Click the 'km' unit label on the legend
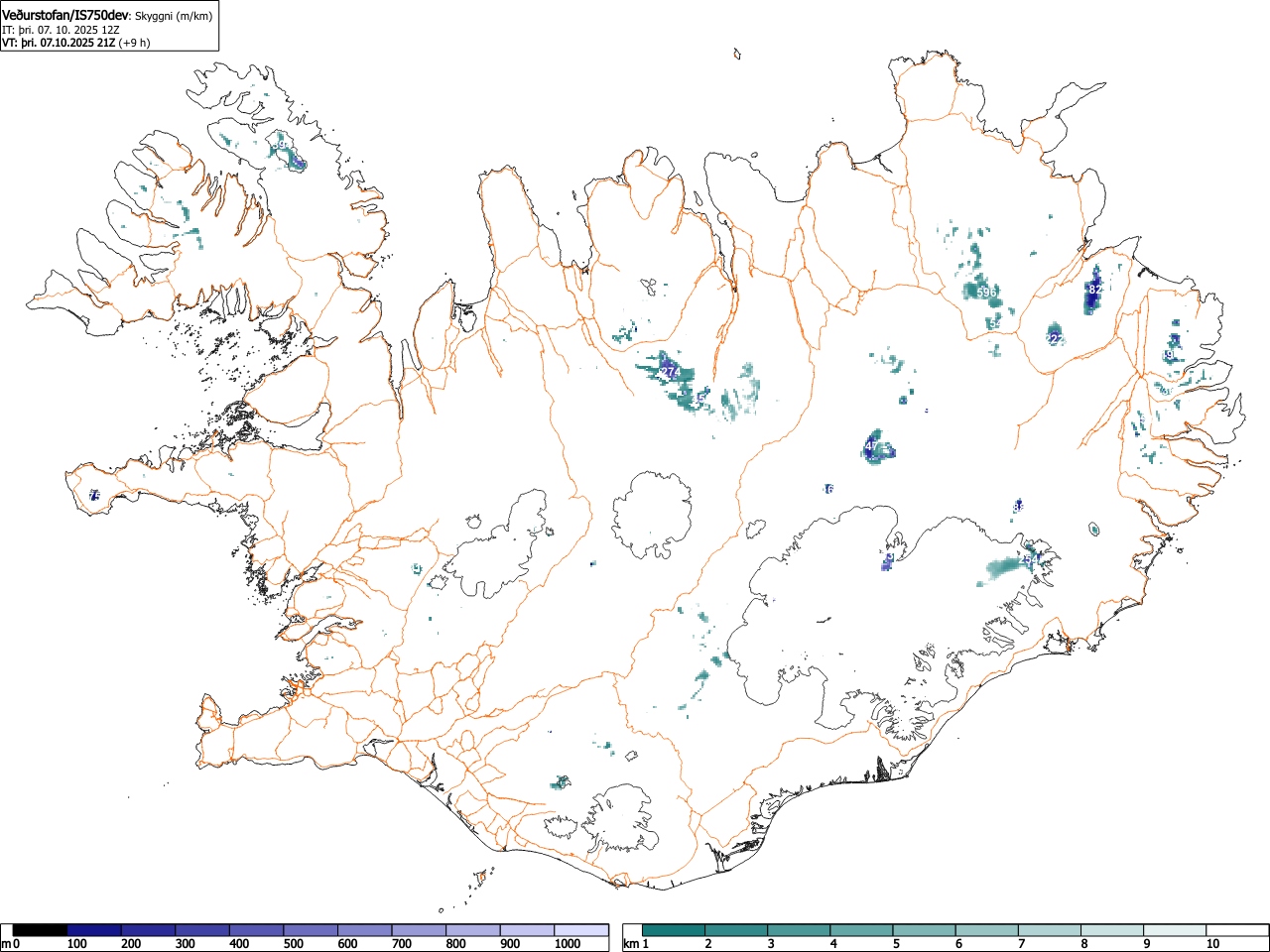1270x952 pixels. pos(631,944)
